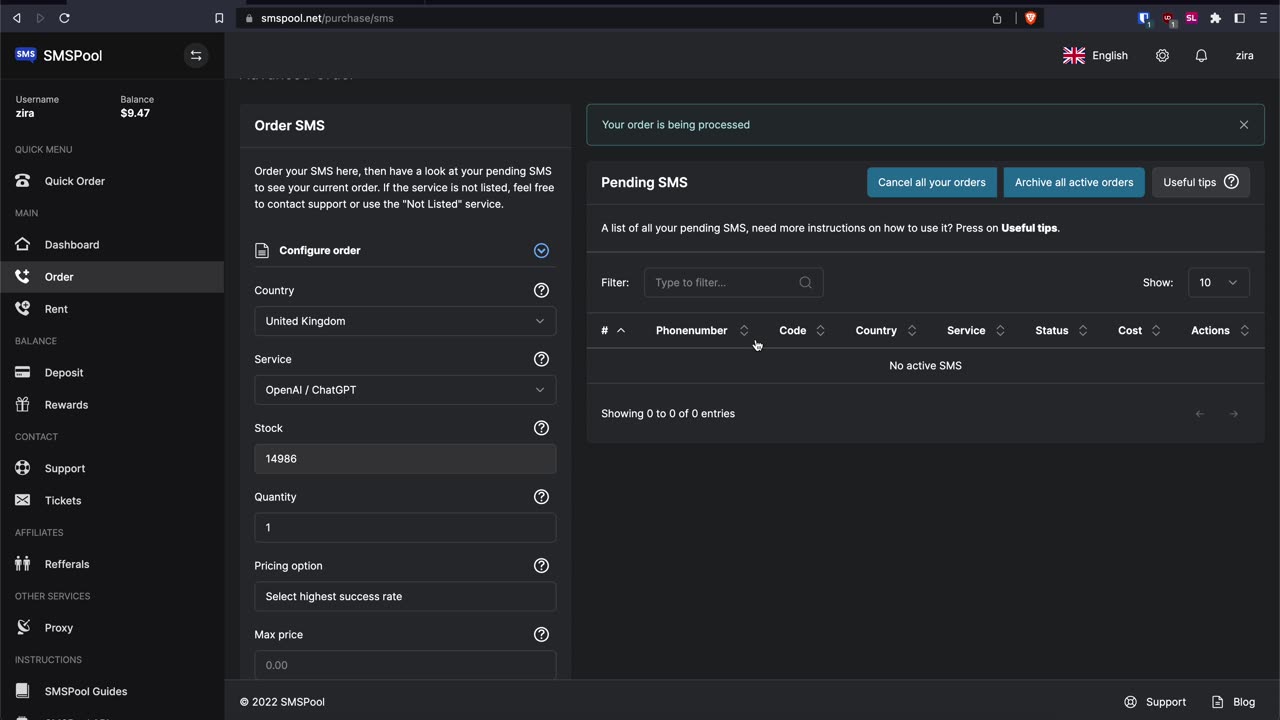
Task: Collapse the sidebar with the swap arrows button
Action: pyautogui.click(x=196, y=56)
